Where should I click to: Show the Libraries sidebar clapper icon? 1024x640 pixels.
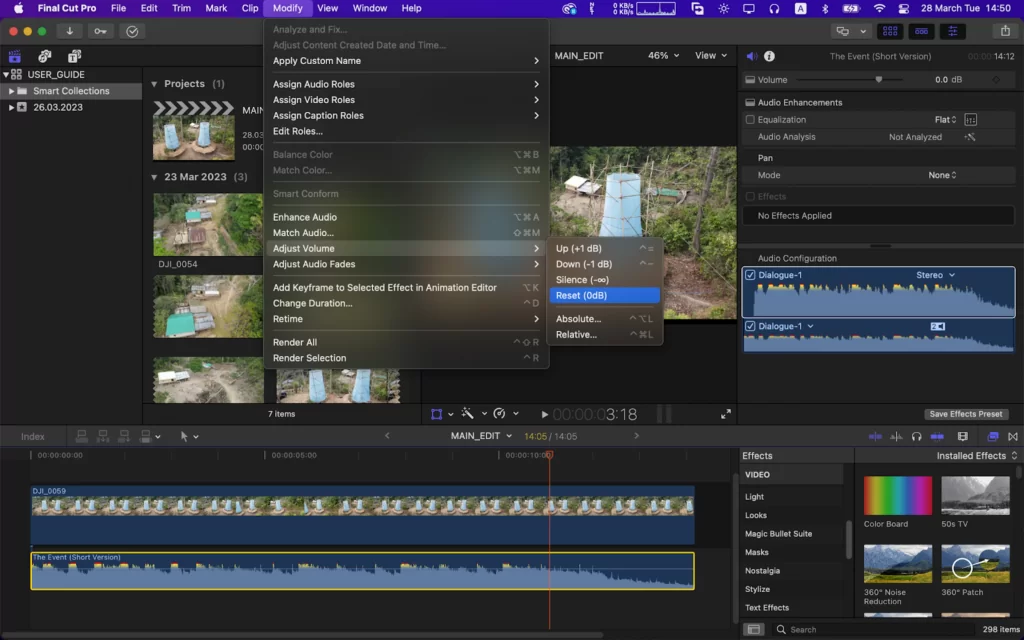coord(14,56)
